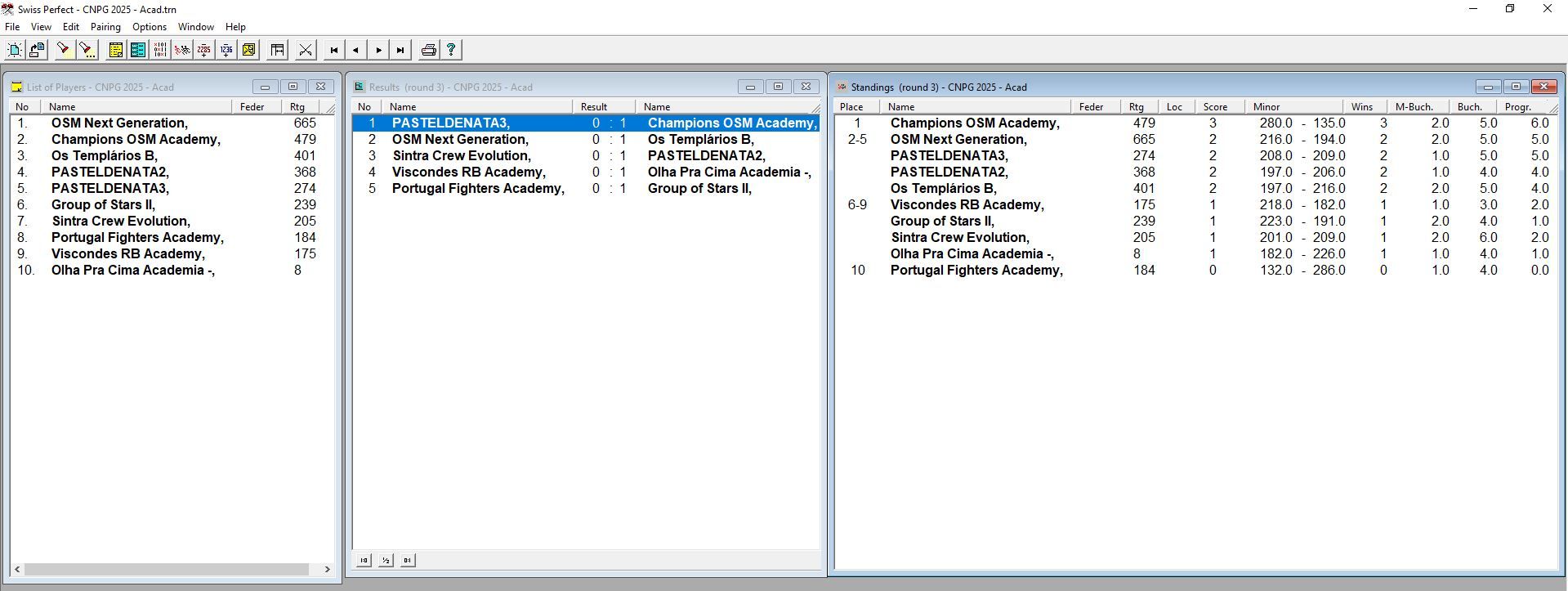This screenshot has width=1568, height=591.
Task: Click the Find next flashlight icon
Action: pos(87,50)
